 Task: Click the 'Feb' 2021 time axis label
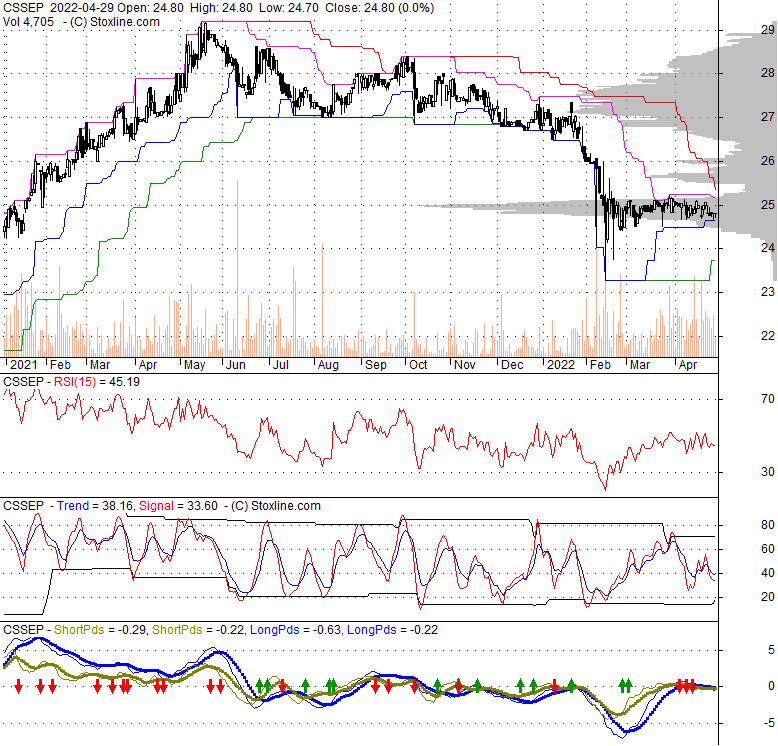pos(61,365)
